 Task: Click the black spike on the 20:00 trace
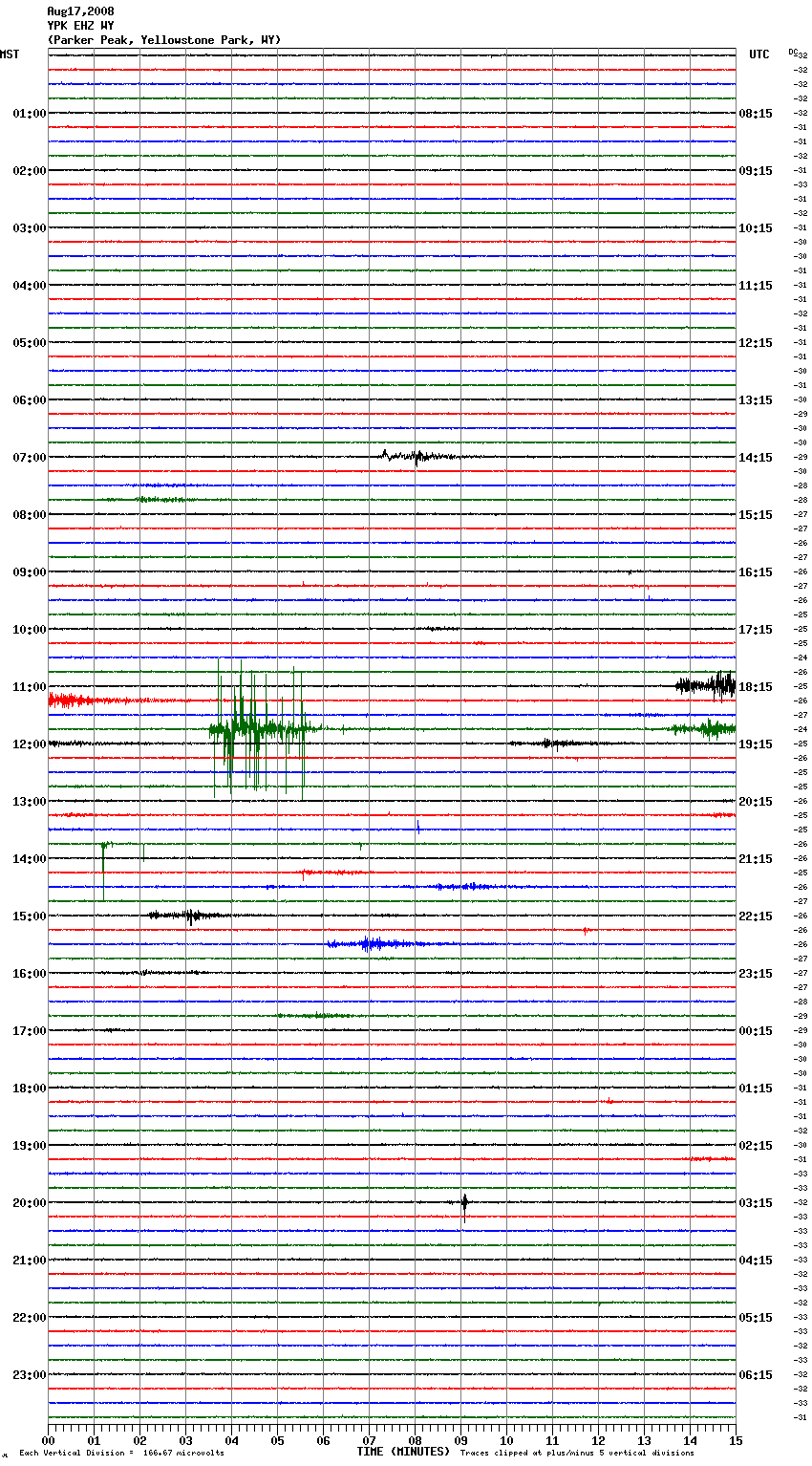[464, 1206]
